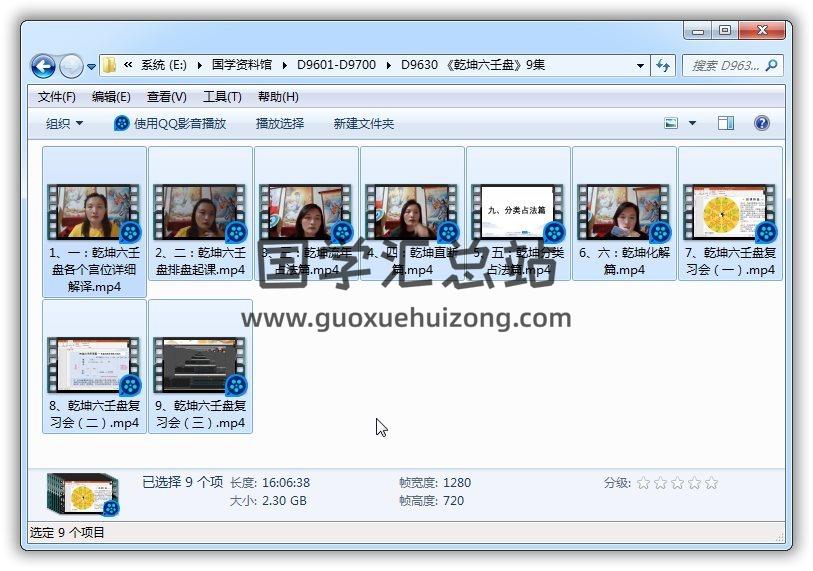Expand arrow after 国学资料馆 breadcrumb
813x571 pixels.
click(x=285, y=65)
